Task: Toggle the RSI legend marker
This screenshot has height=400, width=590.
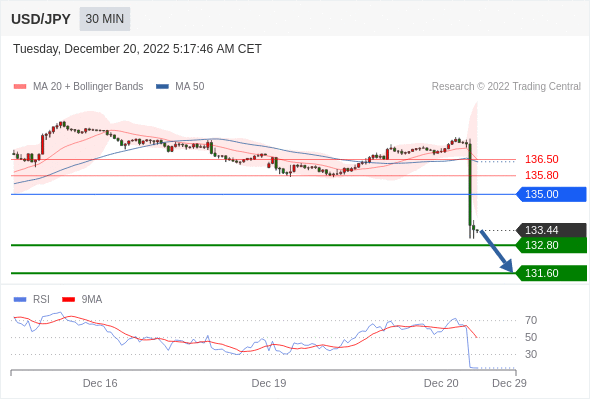Action: pos(20,300)
